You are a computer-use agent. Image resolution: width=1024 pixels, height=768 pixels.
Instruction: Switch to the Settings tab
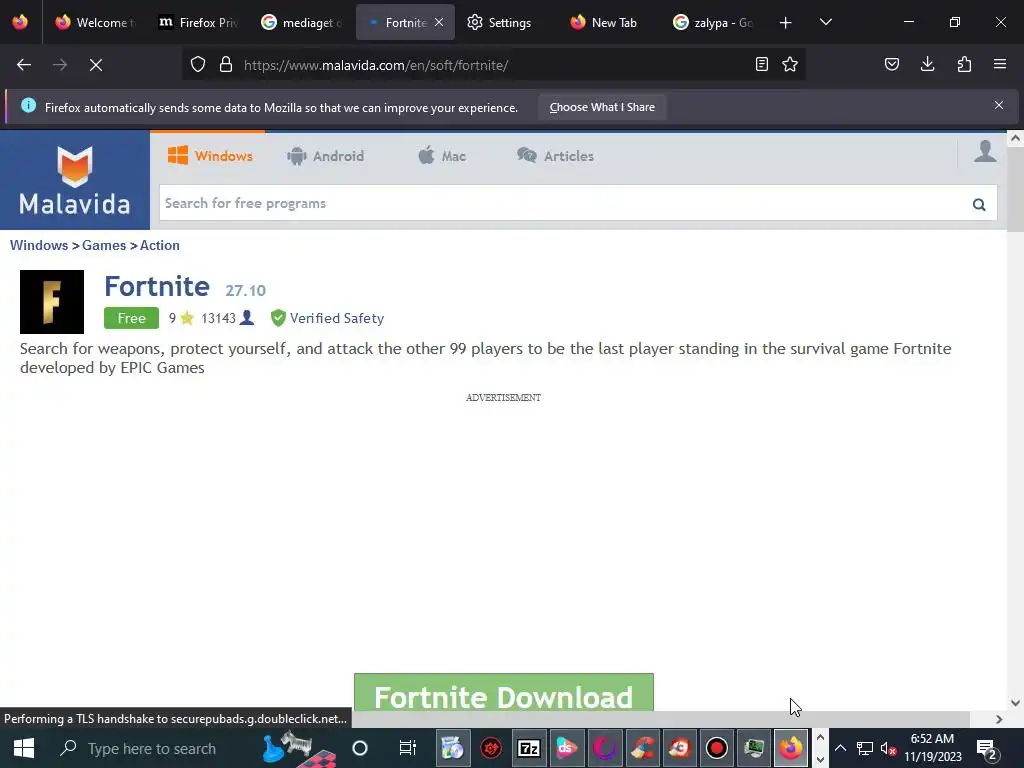[x=499, y=22]
